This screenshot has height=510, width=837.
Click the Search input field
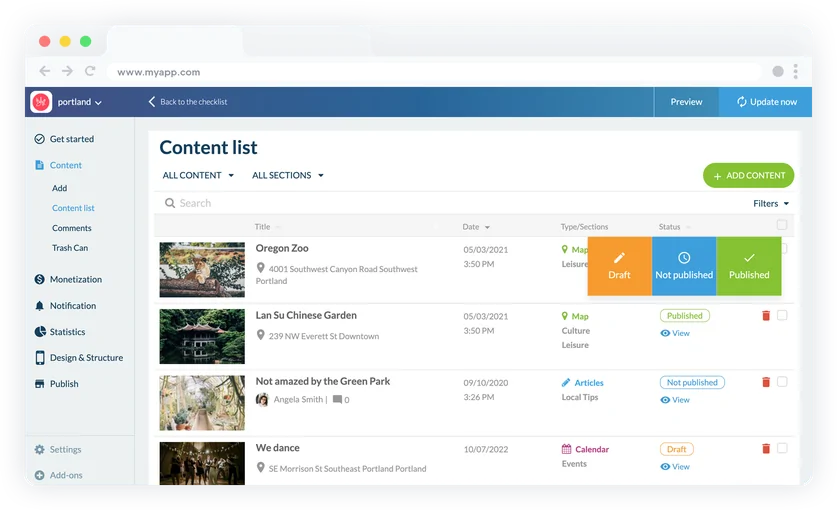(300, 203)
